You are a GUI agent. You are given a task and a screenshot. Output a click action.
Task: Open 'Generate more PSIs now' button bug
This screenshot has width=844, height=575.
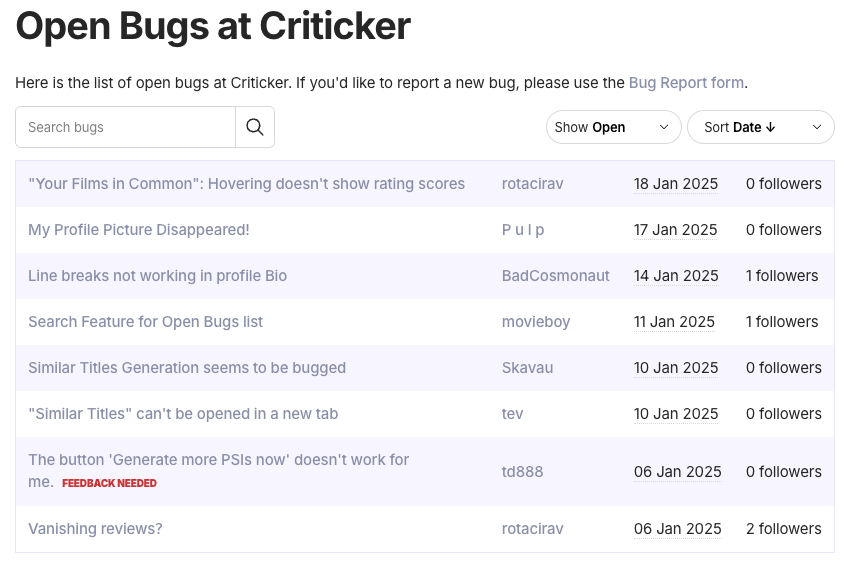click(x=219, y=471)
